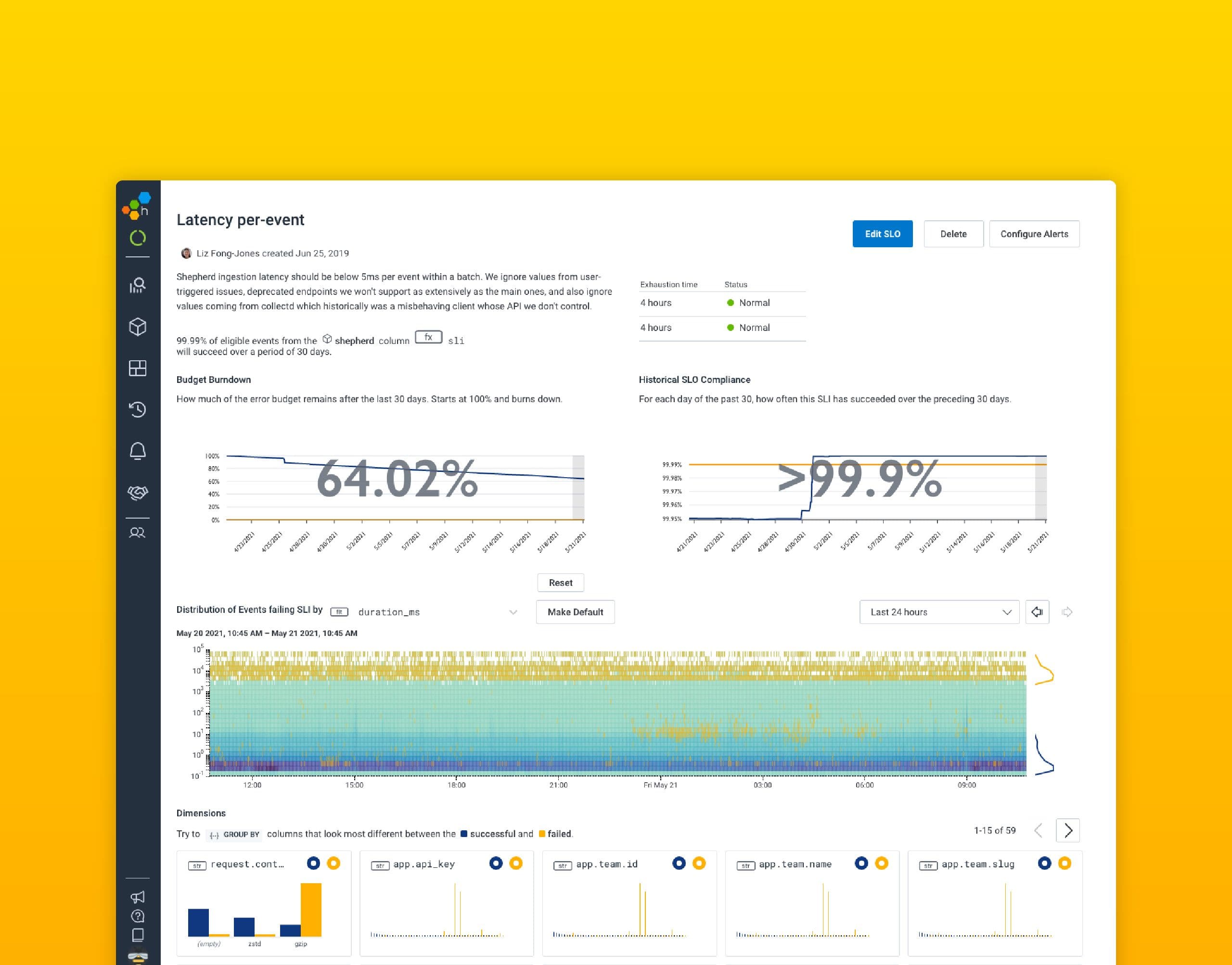Open Datasets cube icon in sidebar

coord(137,327)
